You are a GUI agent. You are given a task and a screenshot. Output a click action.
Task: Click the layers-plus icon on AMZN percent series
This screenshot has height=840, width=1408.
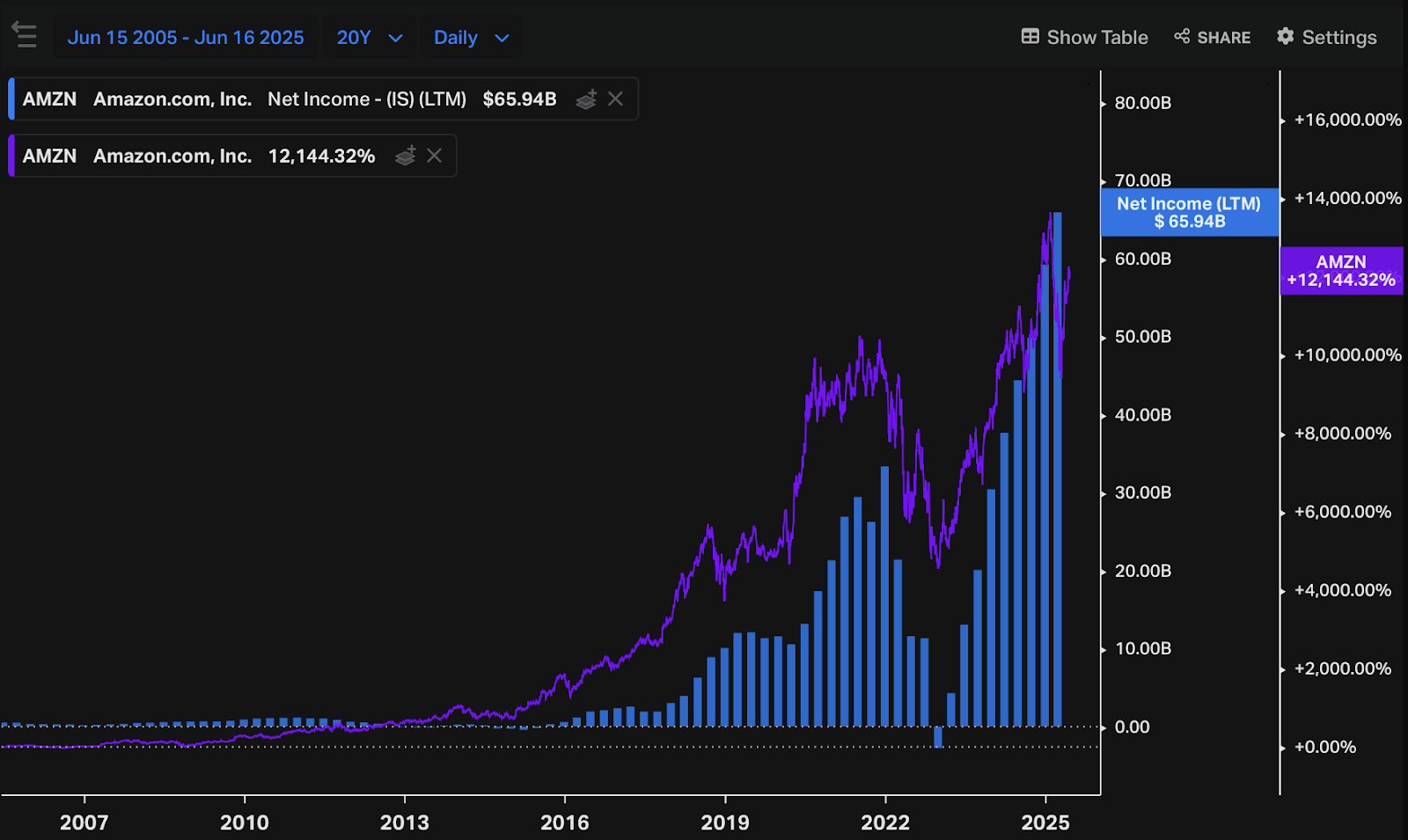pos(406,156)
